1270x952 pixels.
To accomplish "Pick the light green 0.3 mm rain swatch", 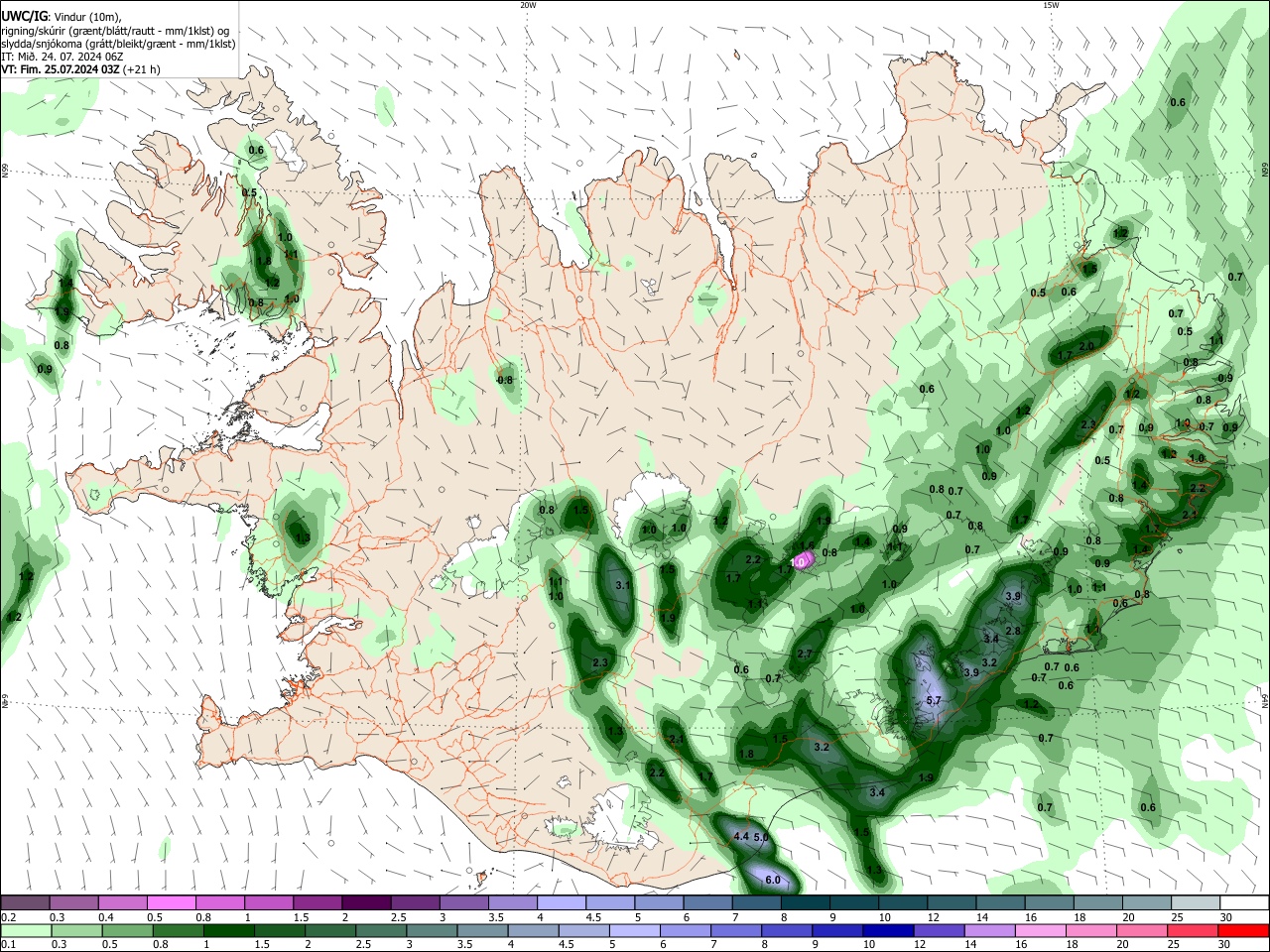I will 76,931.
